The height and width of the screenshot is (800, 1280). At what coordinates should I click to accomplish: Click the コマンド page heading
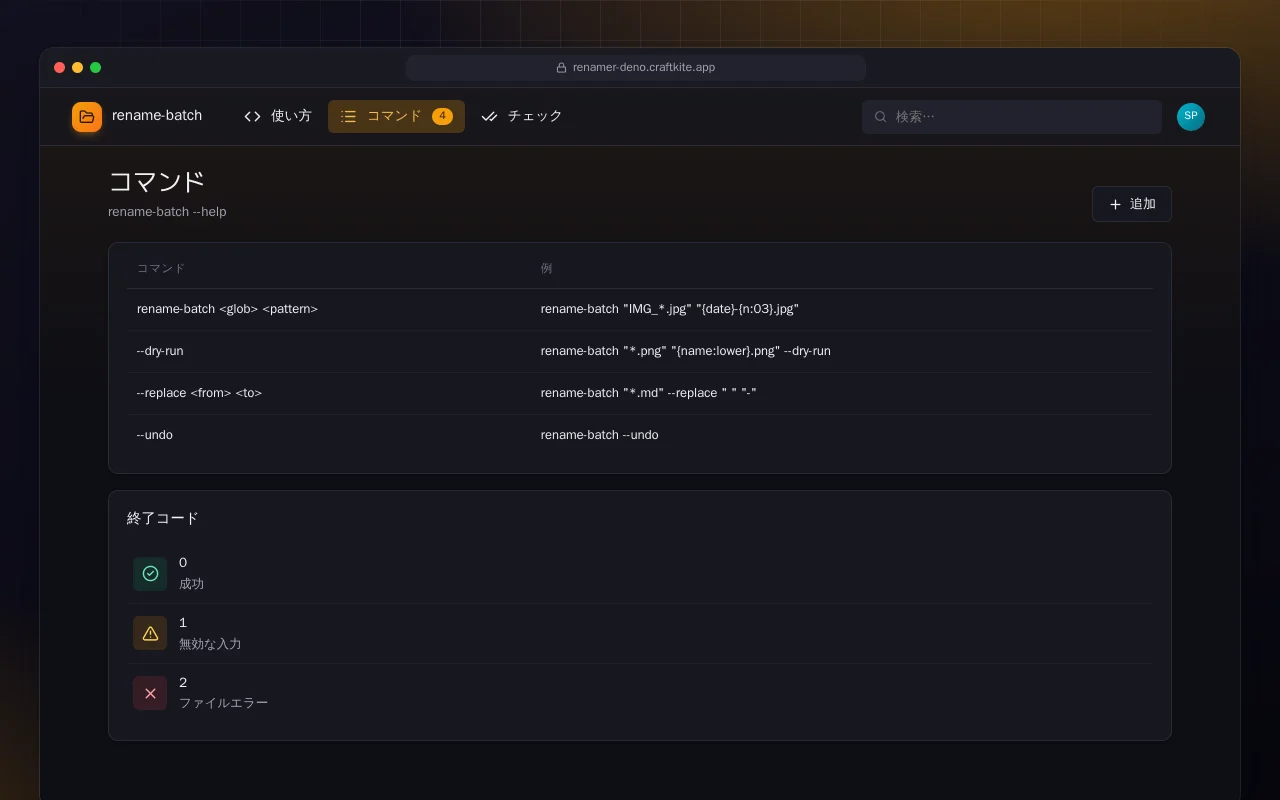click(156, 182)
